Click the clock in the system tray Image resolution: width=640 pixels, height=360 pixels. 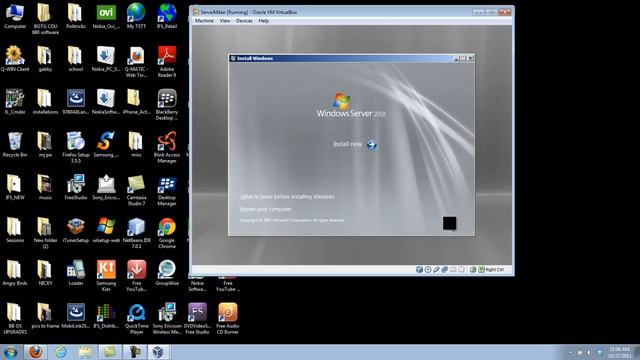click(x=620, y=352)
